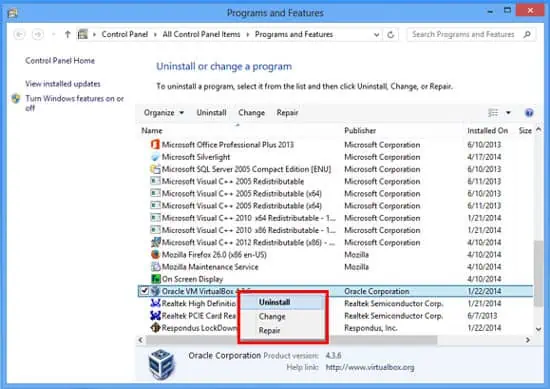This screenshot has height=389, width=550.
Task: Click the Realtek High Definition audio icon
Action: [155, 303]
